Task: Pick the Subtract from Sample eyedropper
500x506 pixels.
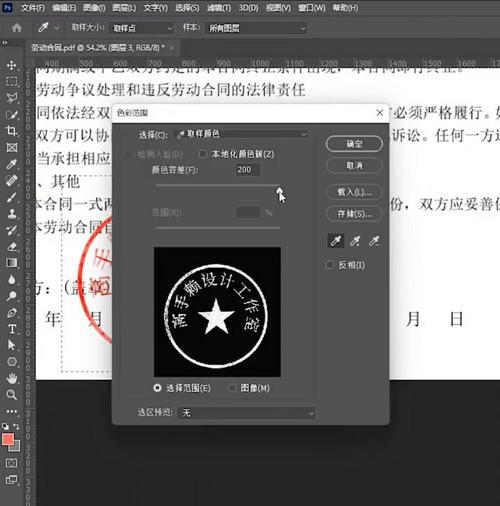Action: (x=374, y=241)
